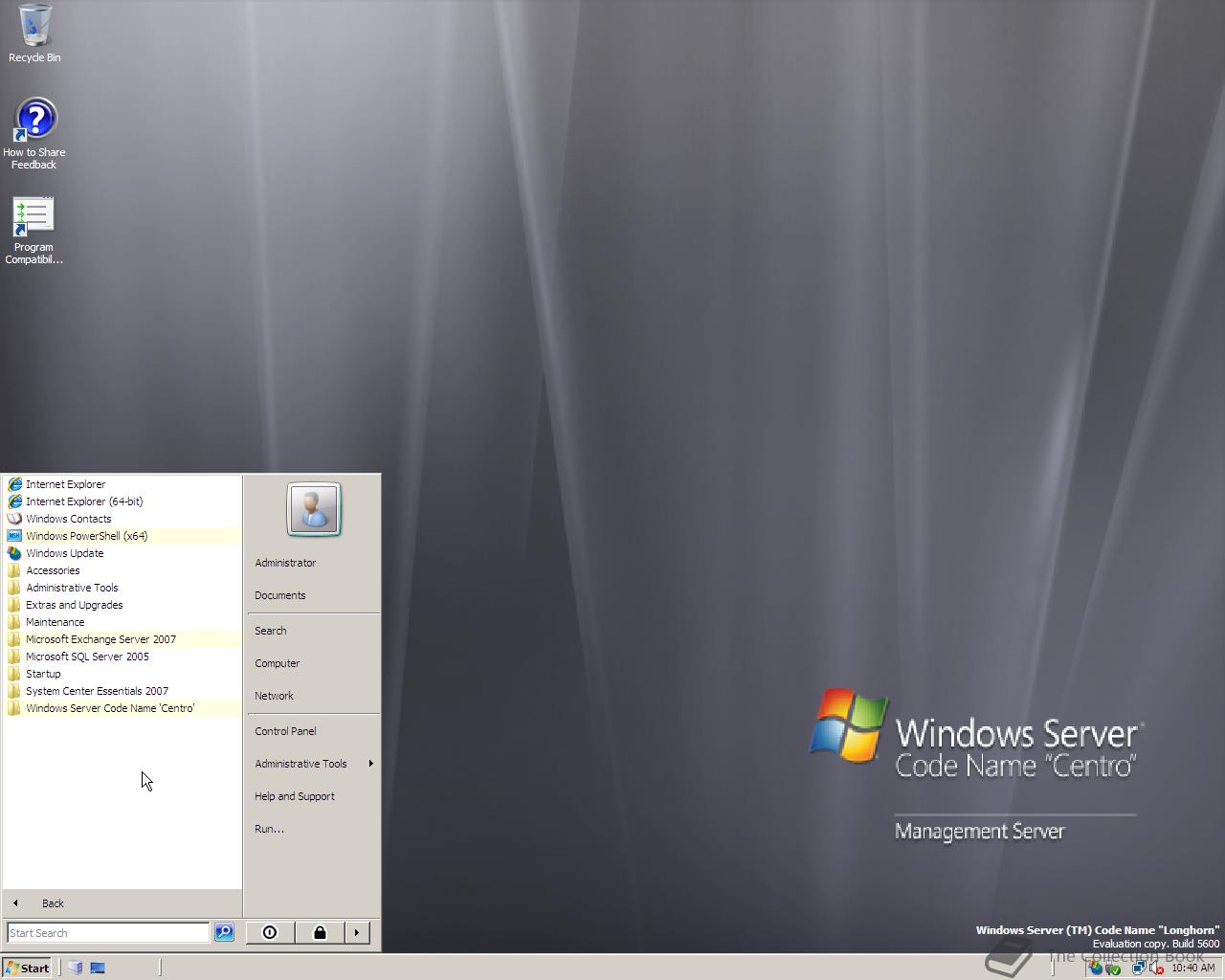The height and width of the screenshot is (980, 1225).
Task: Open Documents from the Start menu
Action: coord(314,595)
